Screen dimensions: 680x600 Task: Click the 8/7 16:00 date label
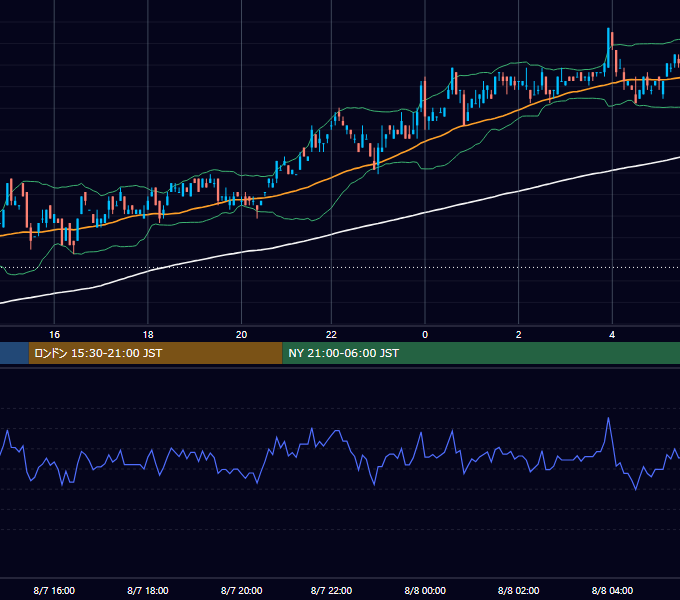54,590
